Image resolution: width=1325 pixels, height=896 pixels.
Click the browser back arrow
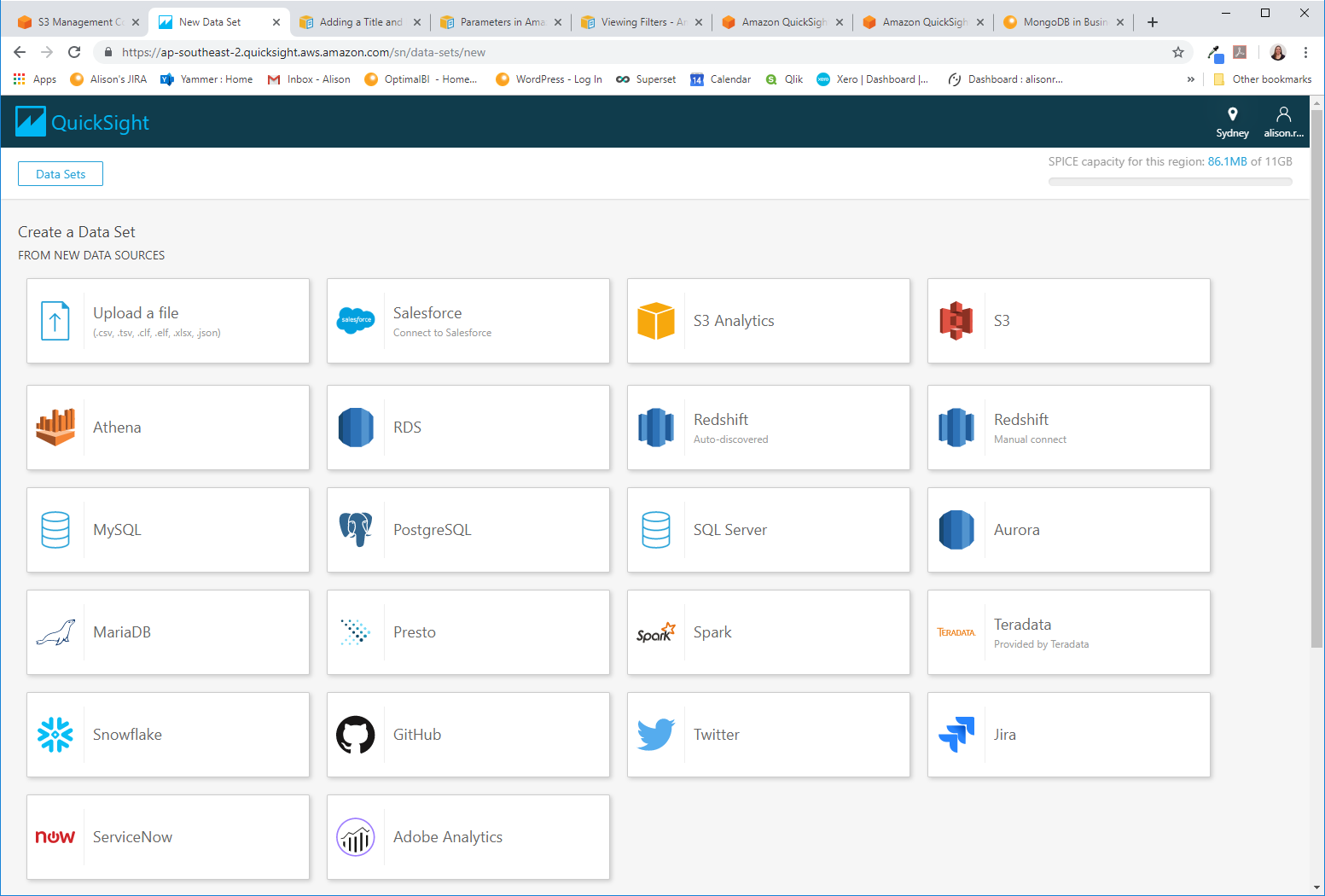pos(20,52)
